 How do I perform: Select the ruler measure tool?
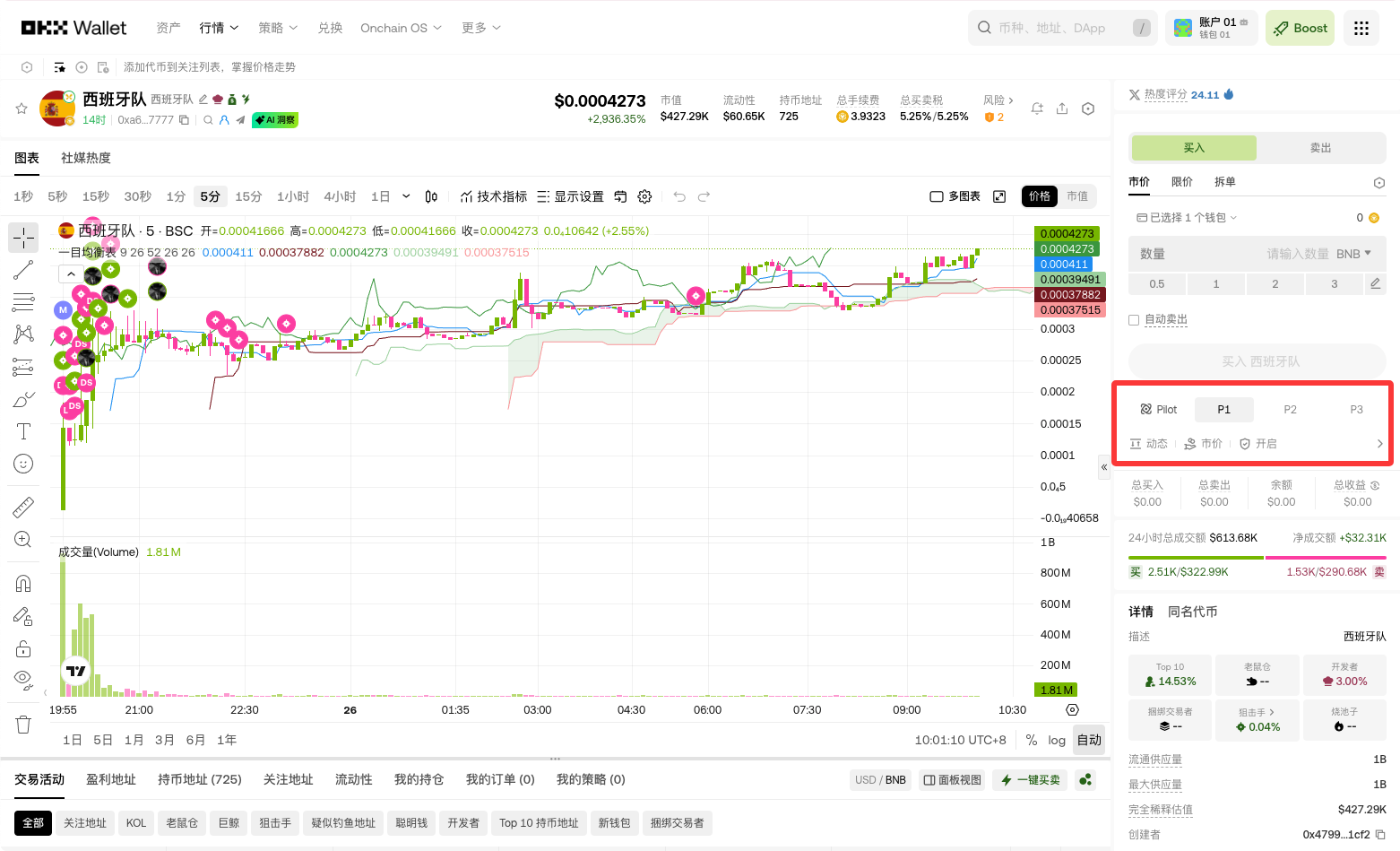(23, 508)
